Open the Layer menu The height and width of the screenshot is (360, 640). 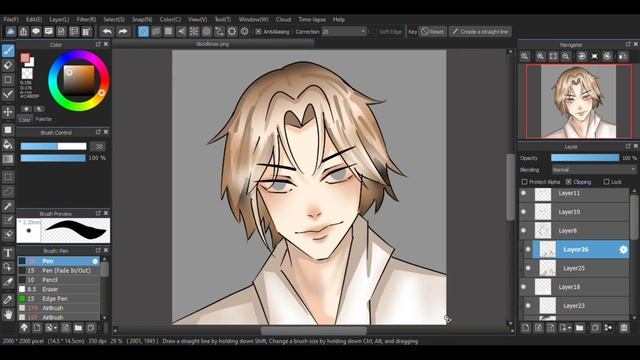(x=59, y=19)
